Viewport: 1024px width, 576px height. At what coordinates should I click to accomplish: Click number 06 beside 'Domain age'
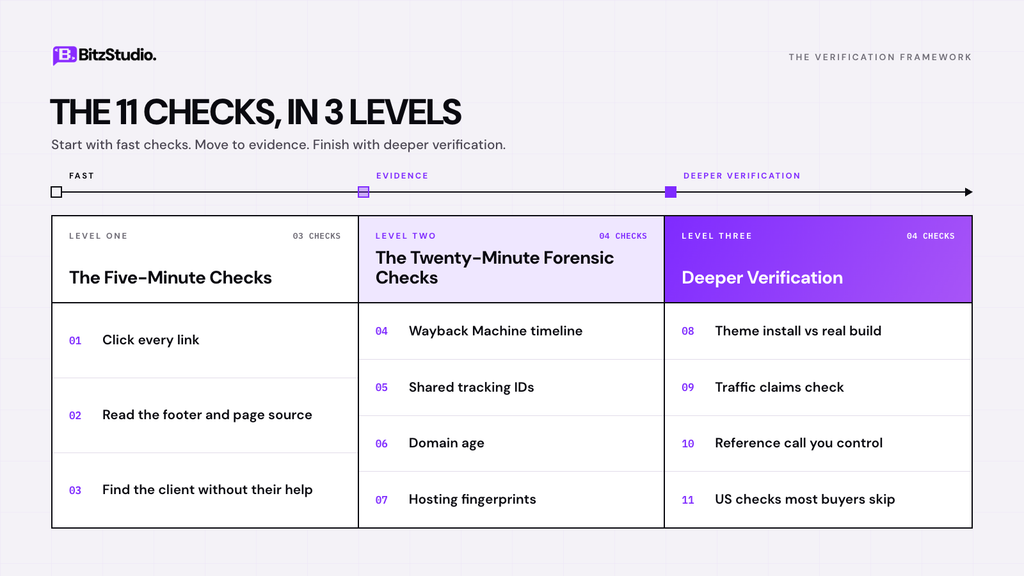coord(381,444)
